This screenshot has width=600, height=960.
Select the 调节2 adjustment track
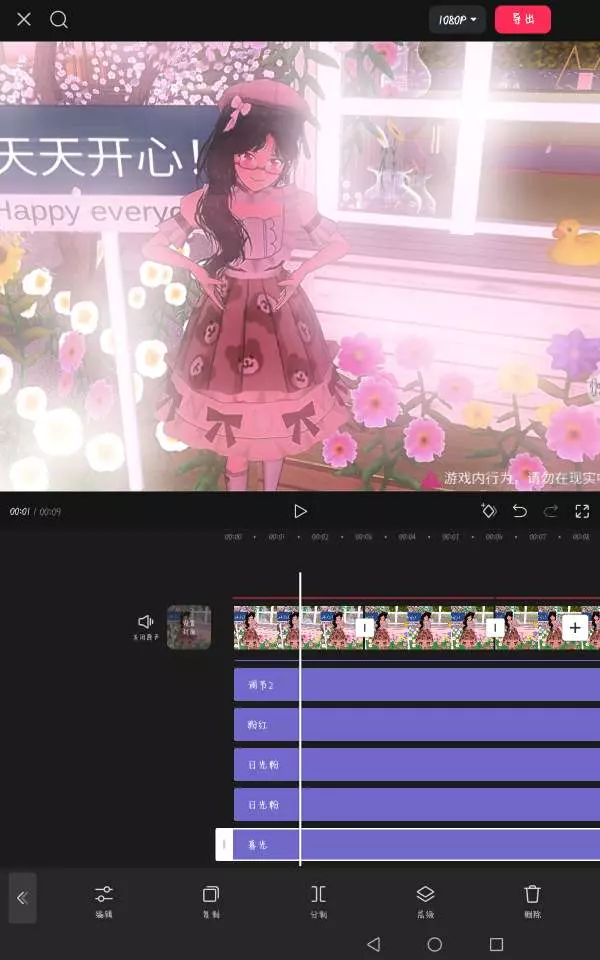coord(416,685)
